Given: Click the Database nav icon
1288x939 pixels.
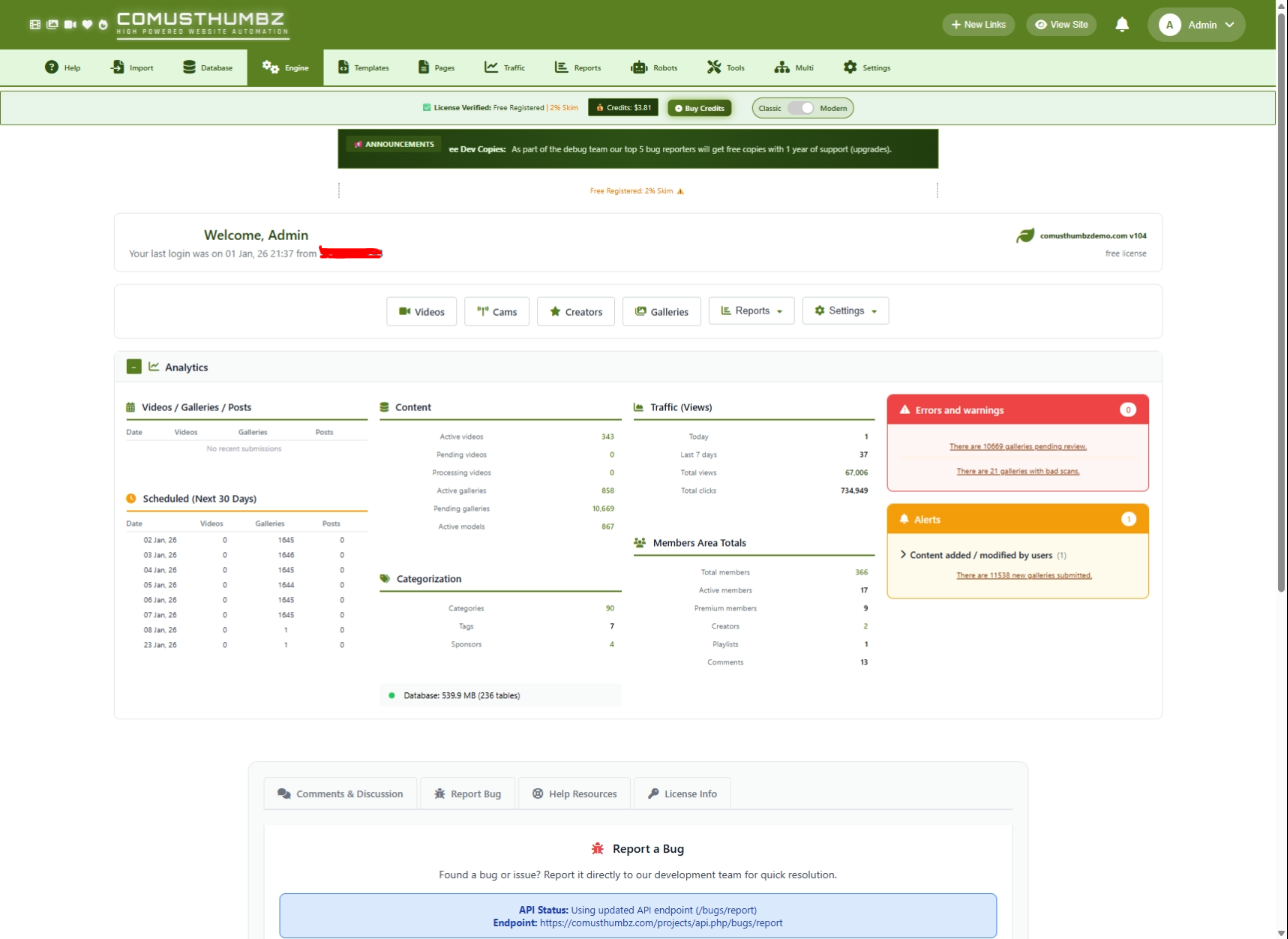Looking at the screenshot, I should tap(189, 68).
